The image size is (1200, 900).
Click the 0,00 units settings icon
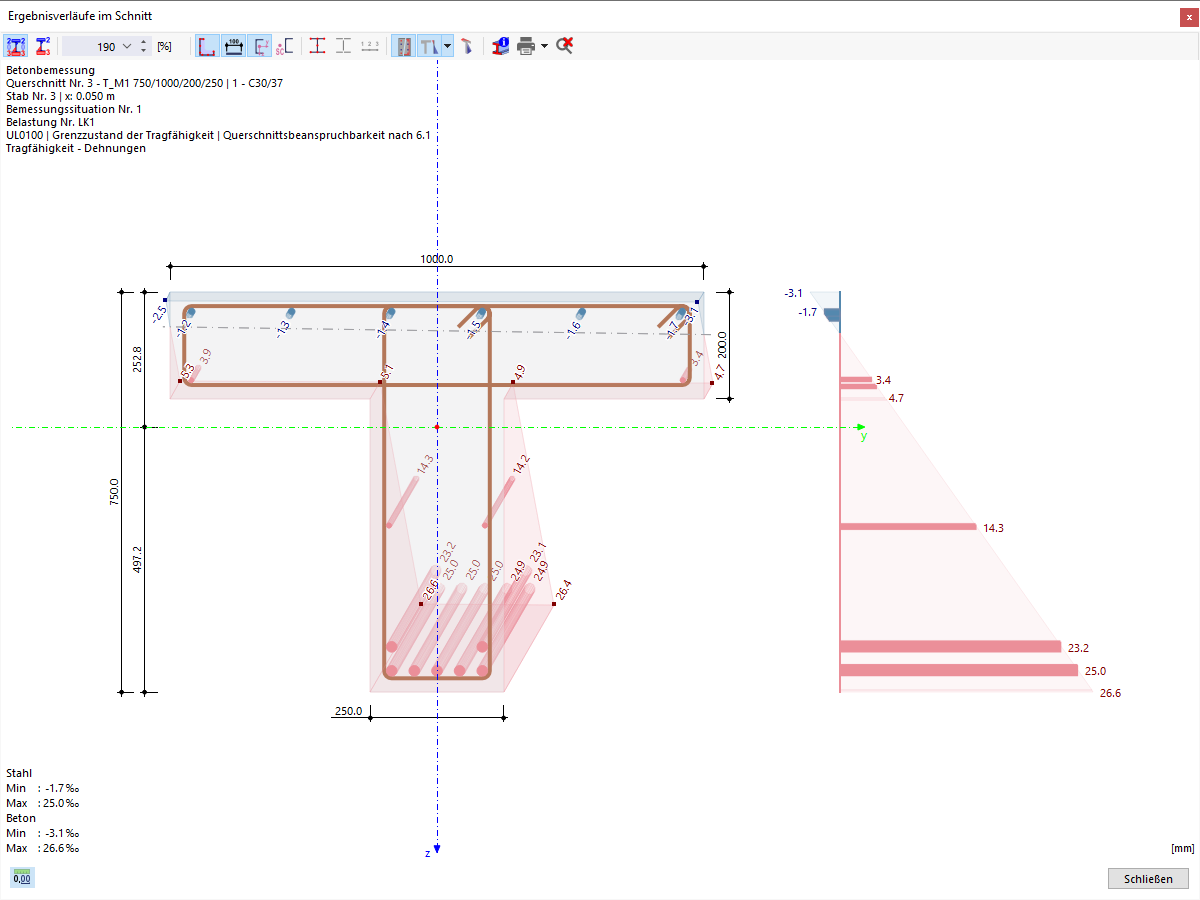(22, 878)
